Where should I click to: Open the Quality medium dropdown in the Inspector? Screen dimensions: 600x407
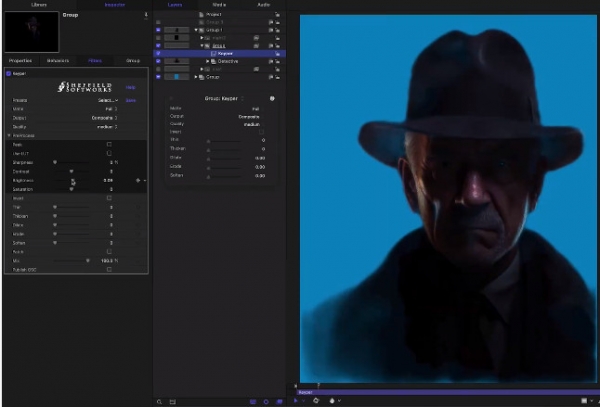coord(107,127)
